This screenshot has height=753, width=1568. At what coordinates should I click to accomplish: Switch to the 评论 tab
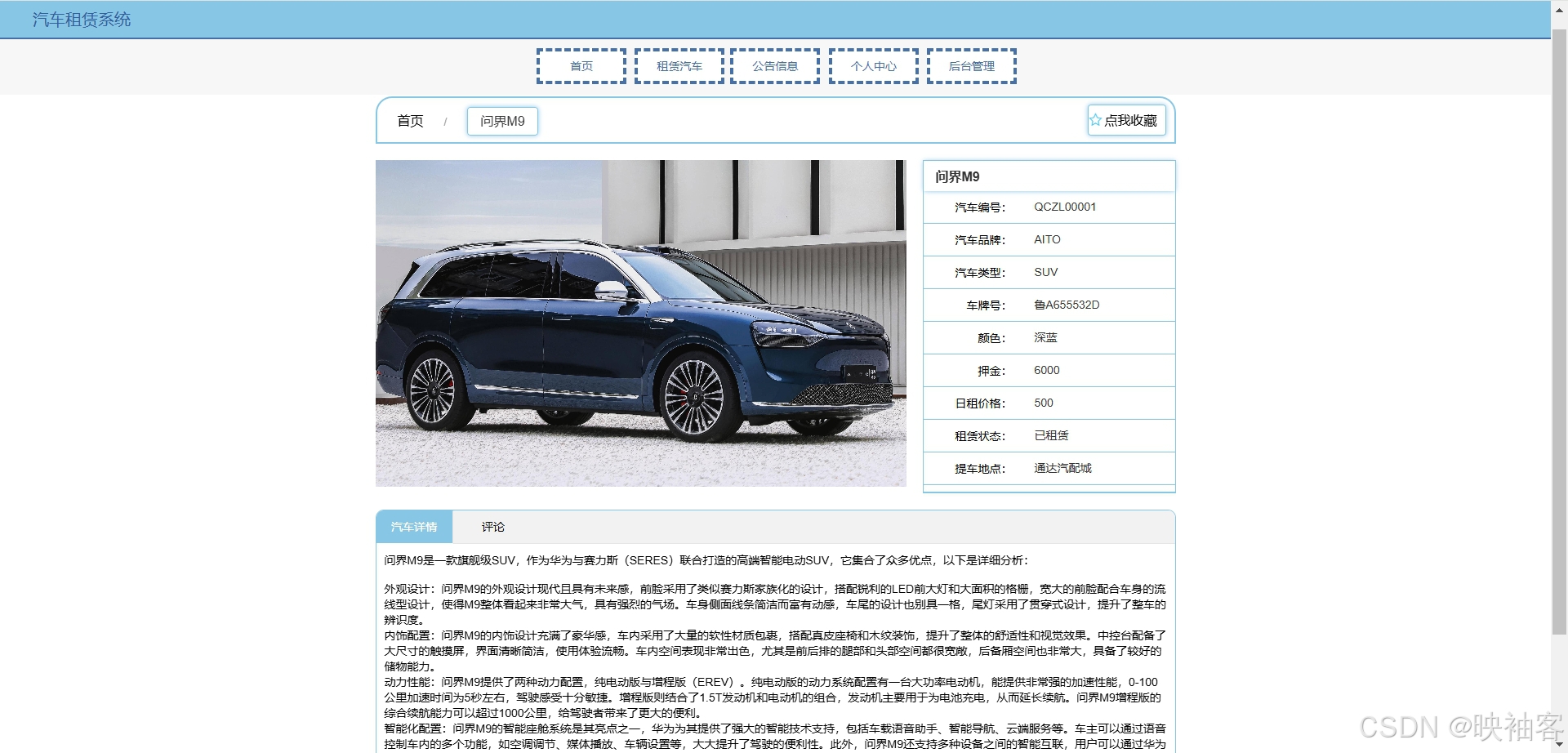[x=493, y=527]
